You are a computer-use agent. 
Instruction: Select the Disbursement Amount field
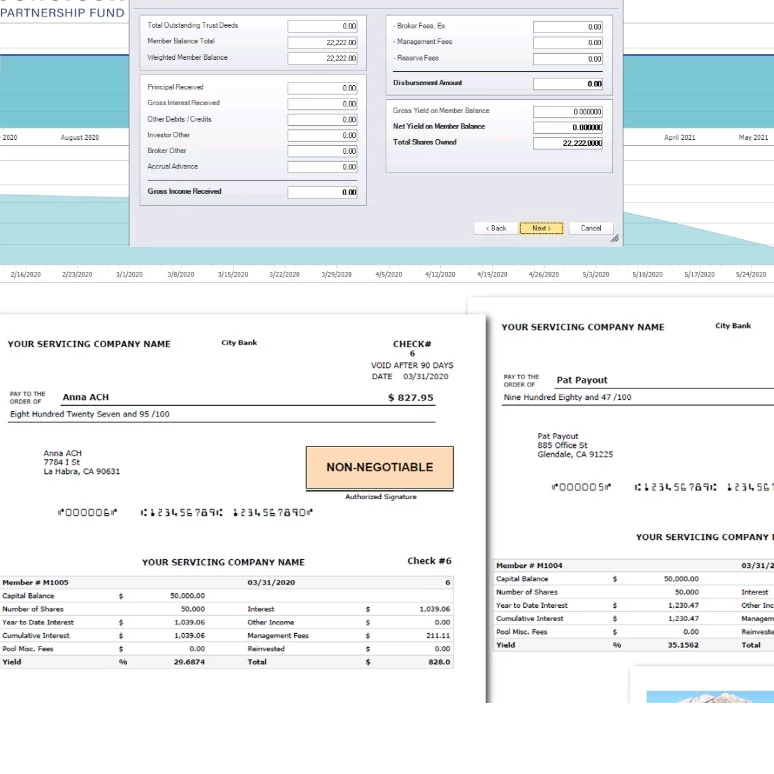(x=568, y=84)
